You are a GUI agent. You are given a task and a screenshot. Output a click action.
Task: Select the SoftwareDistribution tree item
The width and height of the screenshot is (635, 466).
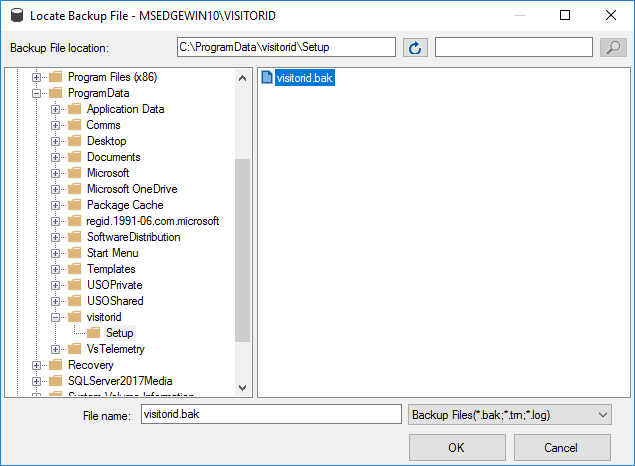133,237
